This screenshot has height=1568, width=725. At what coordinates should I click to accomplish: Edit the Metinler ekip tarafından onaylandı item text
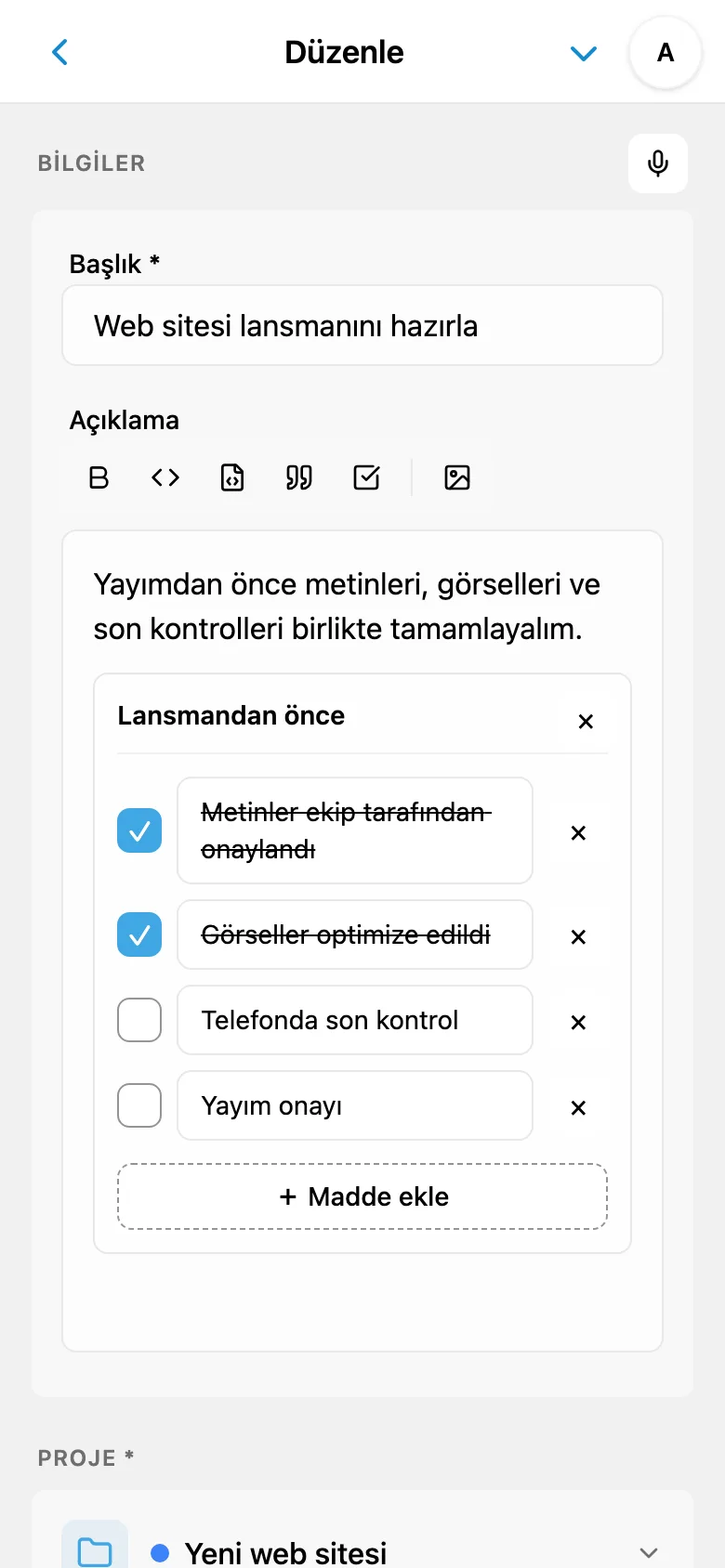coord(355,830)
